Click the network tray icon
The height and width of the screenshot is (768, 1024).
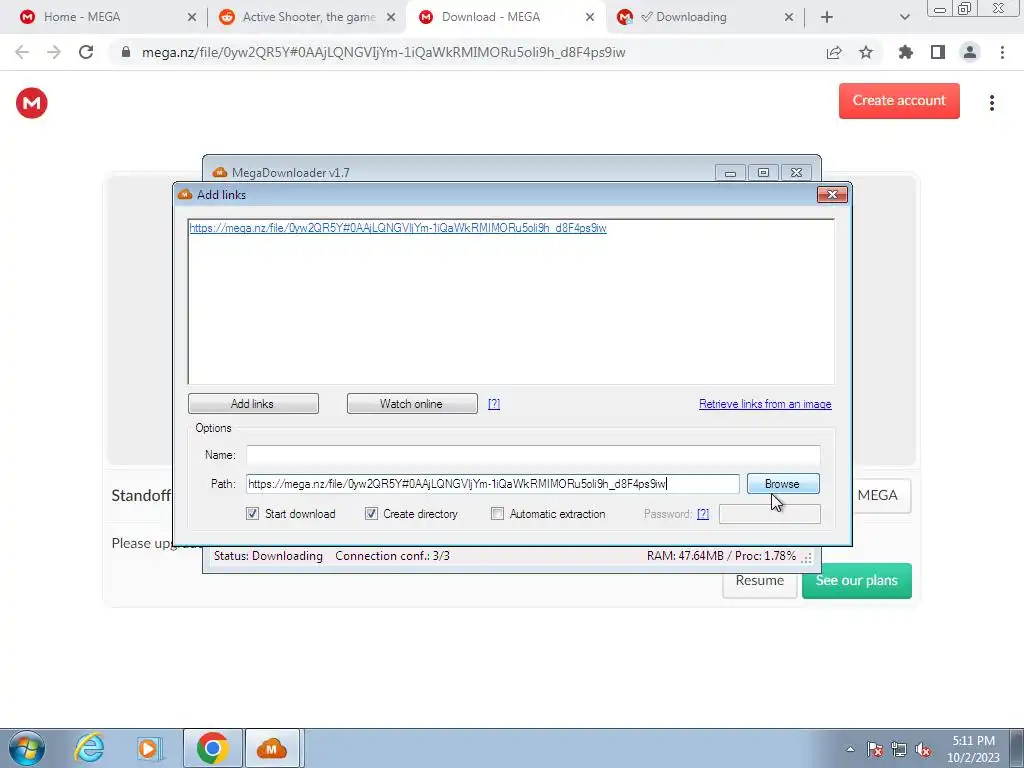tap(899, 749)
